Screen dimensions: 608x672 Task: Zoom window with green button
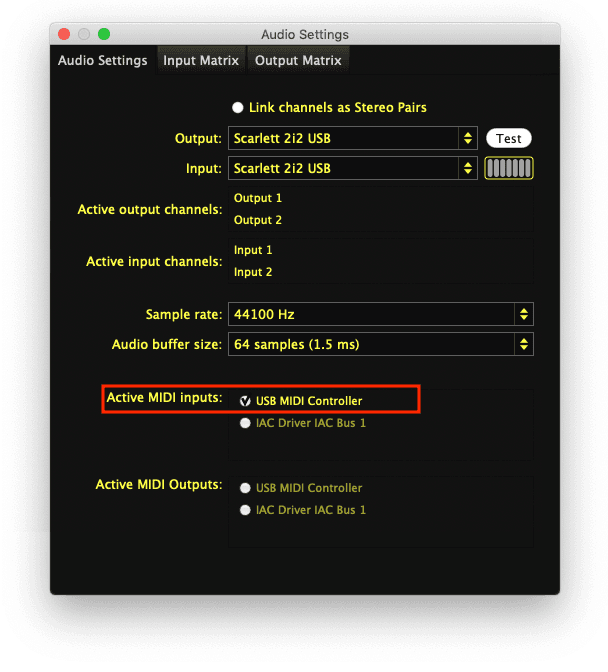[x=104, y=34]
